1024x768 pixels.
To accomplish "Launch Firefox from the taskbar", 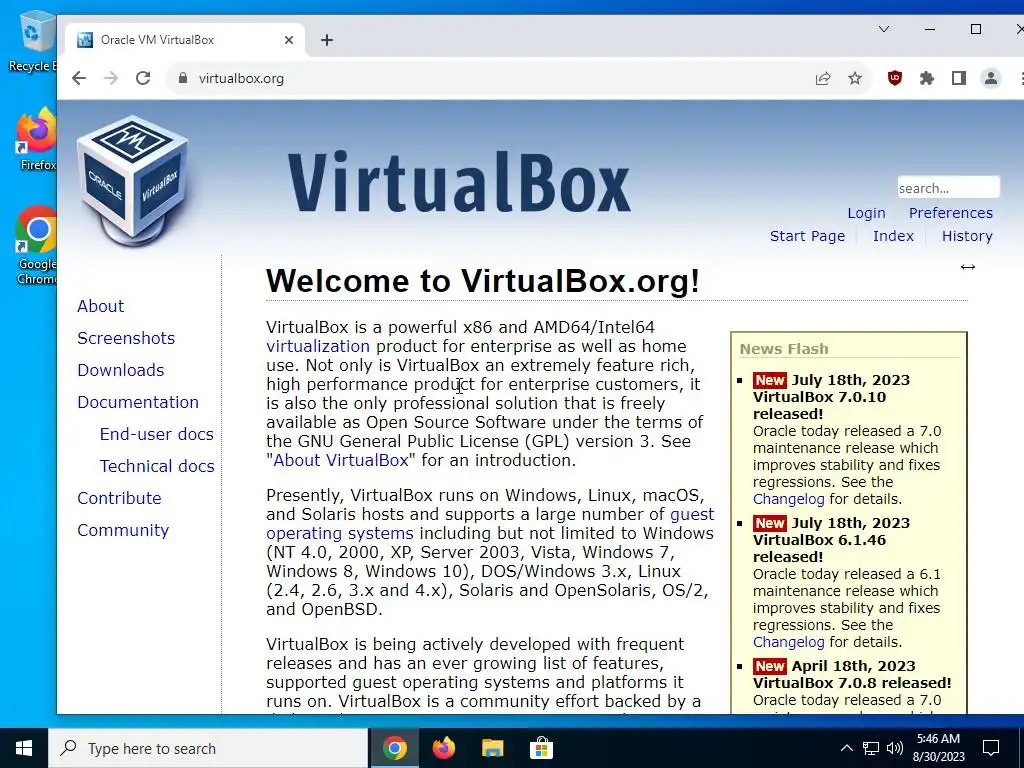I will coord(443,748).
